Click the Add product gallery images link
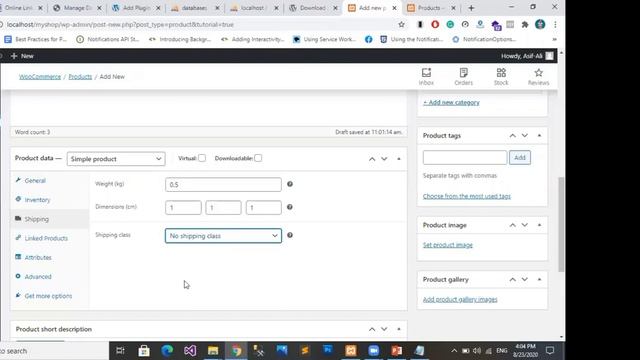The image size is (640, 360). (x=460, y=300)
